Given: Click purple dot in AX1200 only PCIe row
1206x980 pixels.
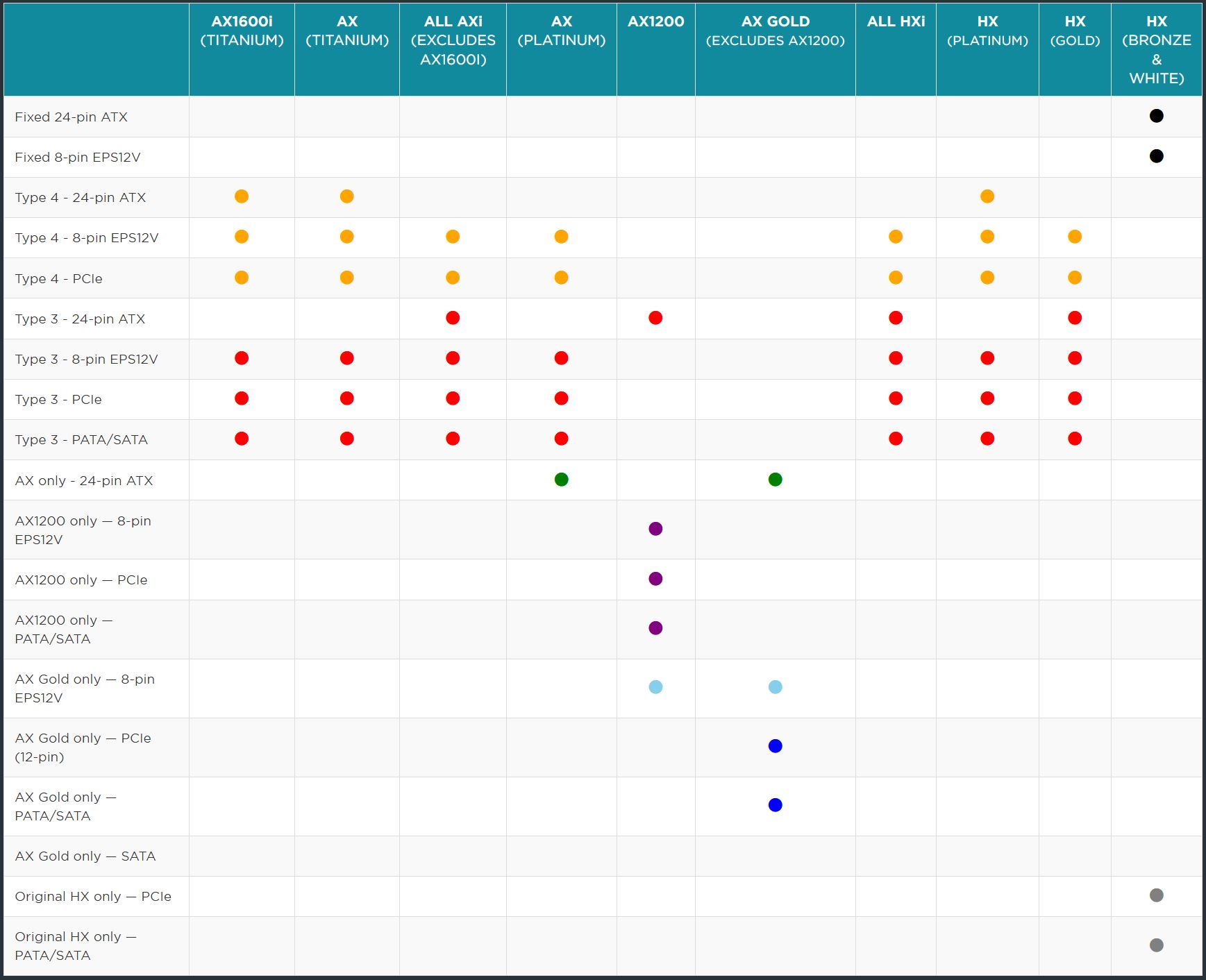Looking at the screenshot, I should 655,579.
